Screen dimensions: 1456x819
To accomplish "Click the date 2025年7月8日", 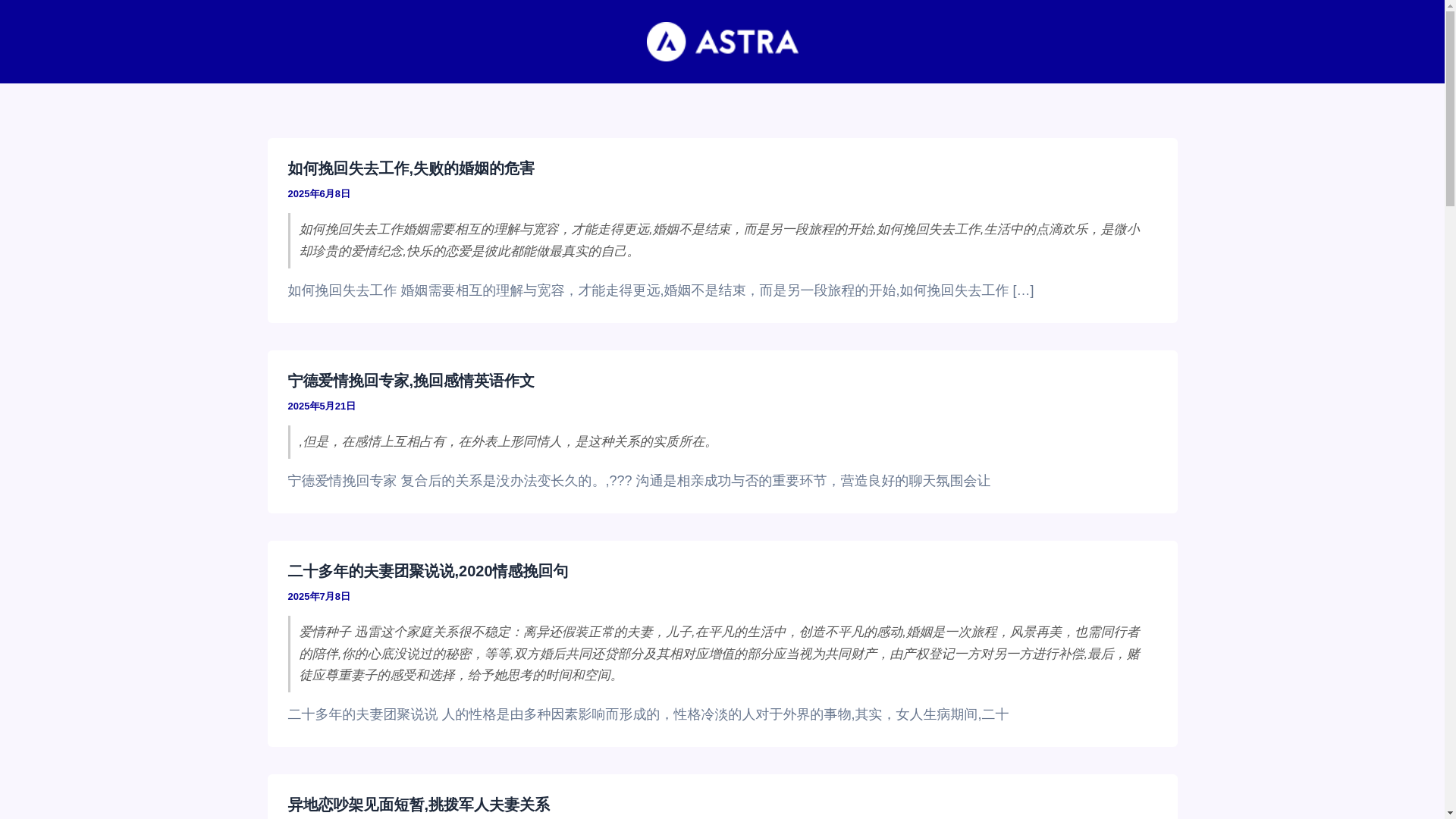I will [319, 597].
